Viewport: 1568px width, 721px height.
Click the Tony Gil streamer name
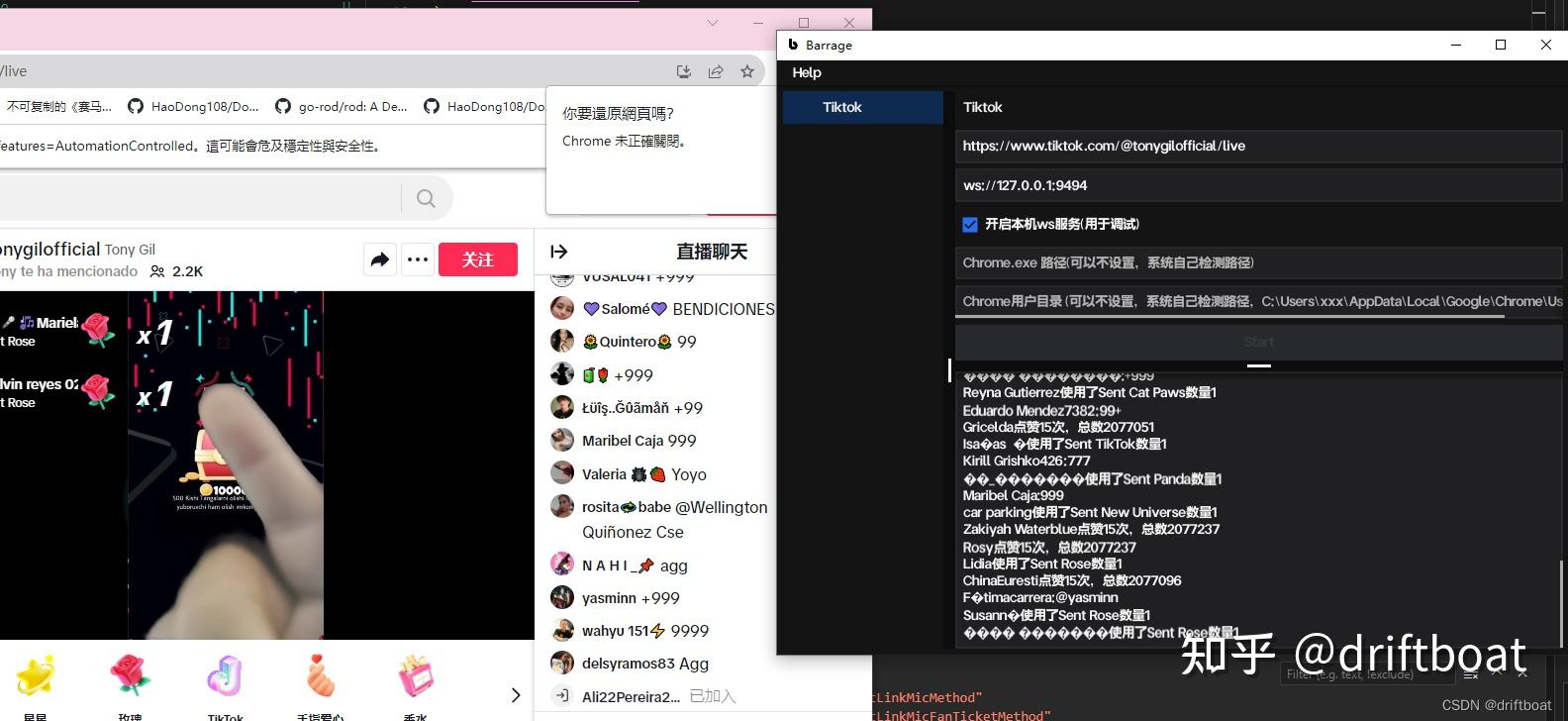130,250
